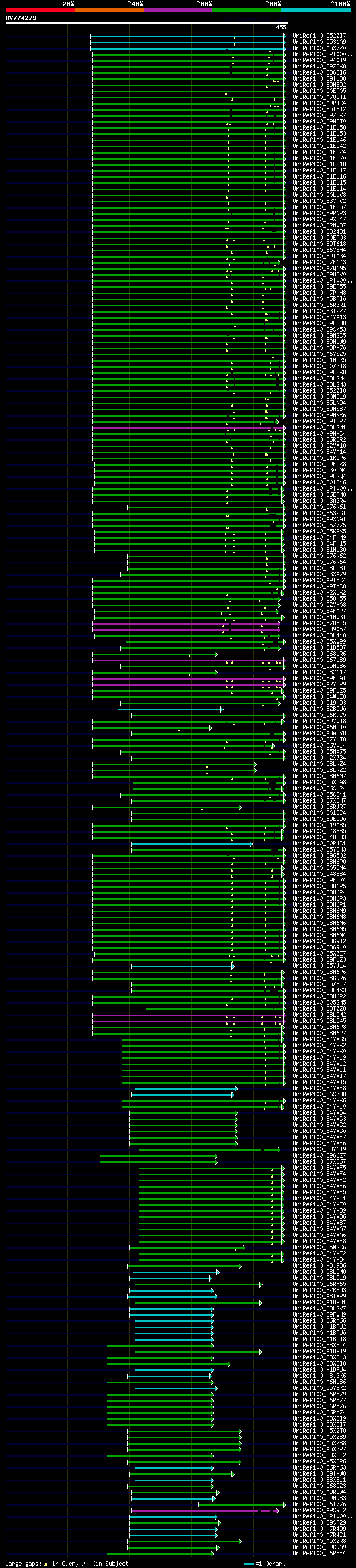Select hit UniRef100_A8J3K6
356x1568 pixels.
coord(319,1376)
